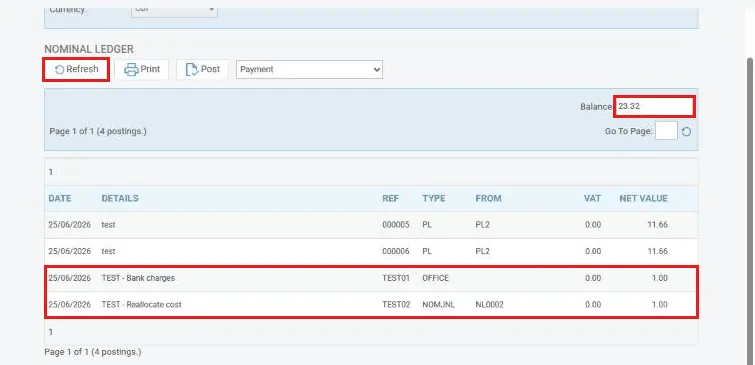755x365 pixels.
Task: Select posting with ref 000005
Action: coord(371,225)
